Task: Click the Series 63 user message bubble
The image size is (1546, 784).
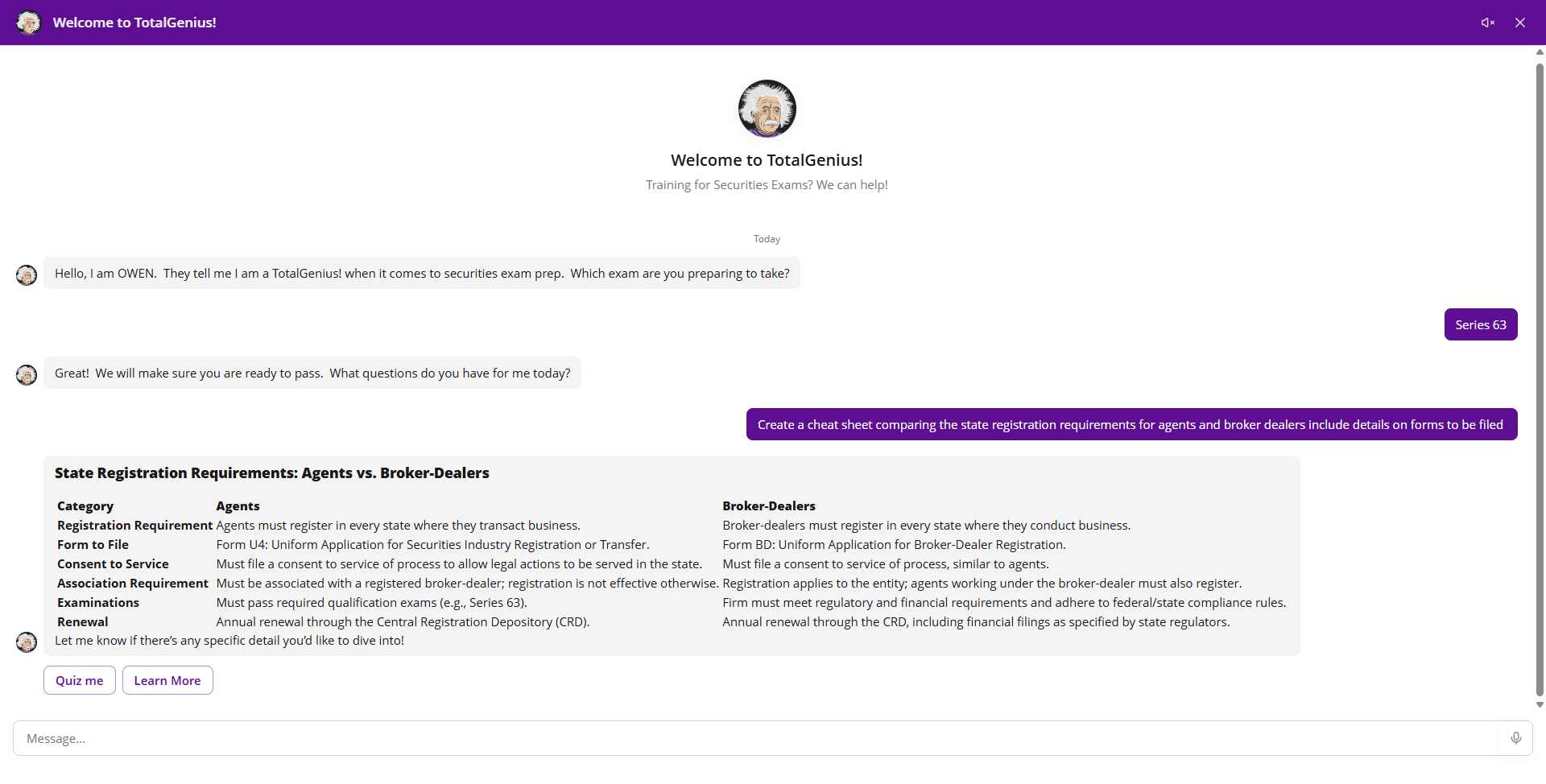Action: [x=1480, y=324]
